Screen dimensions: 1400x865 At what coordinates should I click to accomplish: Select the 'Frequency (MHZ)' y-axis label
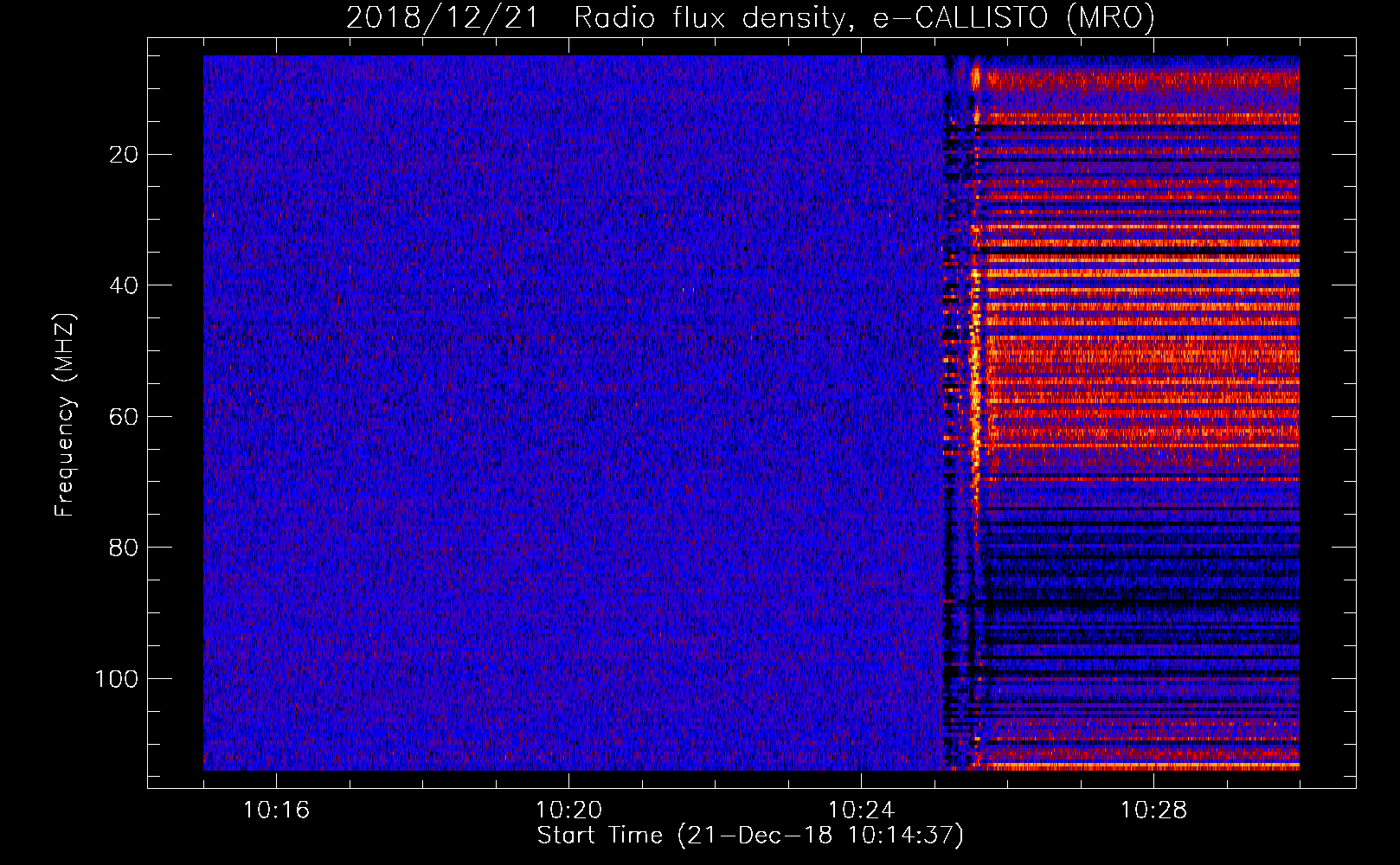point(65,413)
